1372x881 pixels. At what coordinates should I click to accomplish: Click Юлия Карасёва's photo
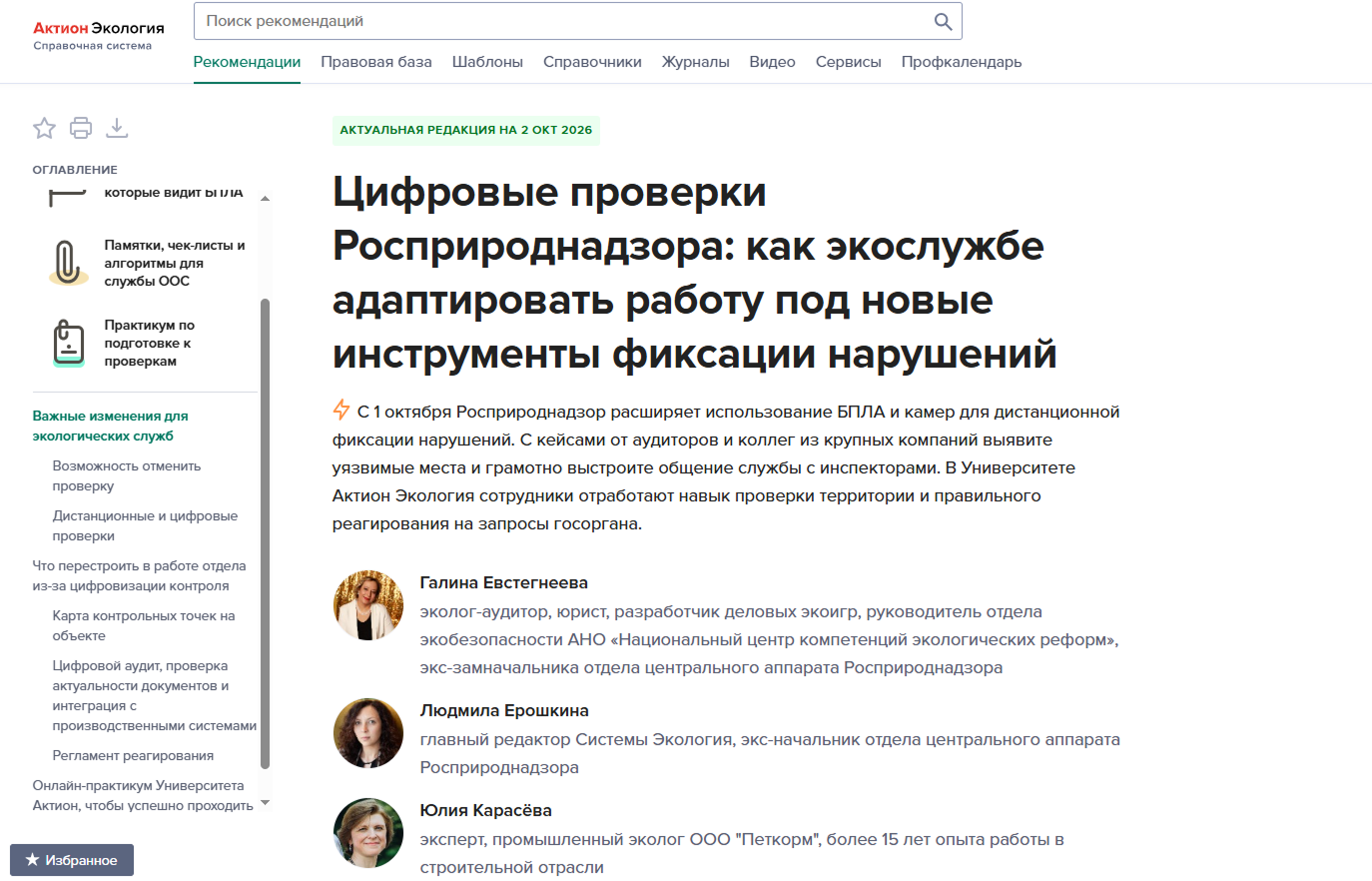point(368,833)
